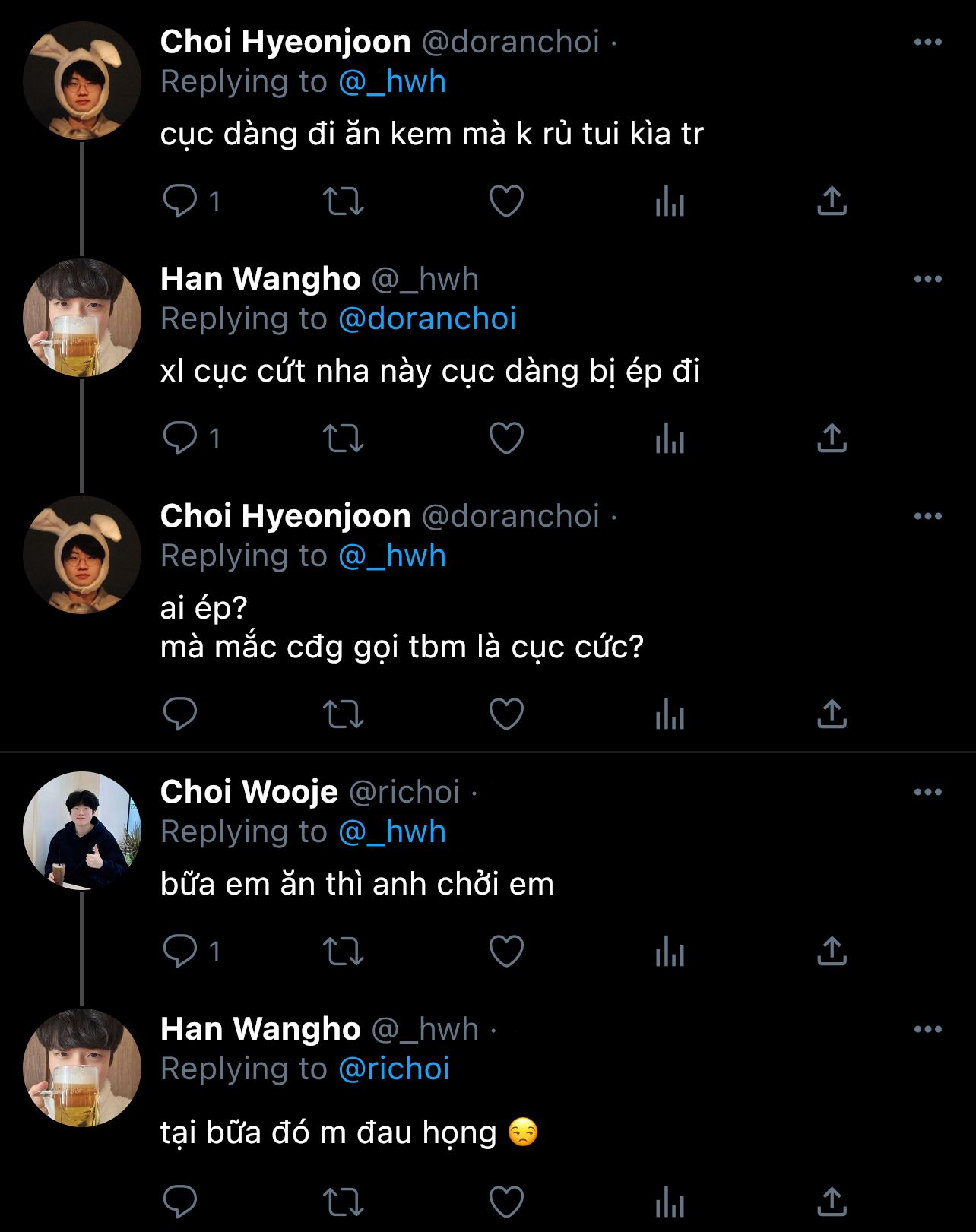Screen dimensions: 976x1232
Task: View analytics for Choi Wooje's tweet
Action: 670,952
